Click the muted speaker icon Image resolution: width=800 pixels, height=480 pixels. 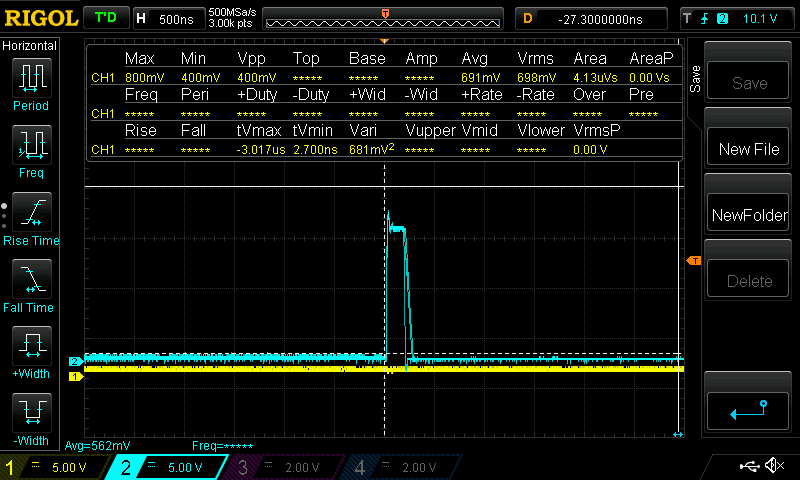click(x=774, y=465)
